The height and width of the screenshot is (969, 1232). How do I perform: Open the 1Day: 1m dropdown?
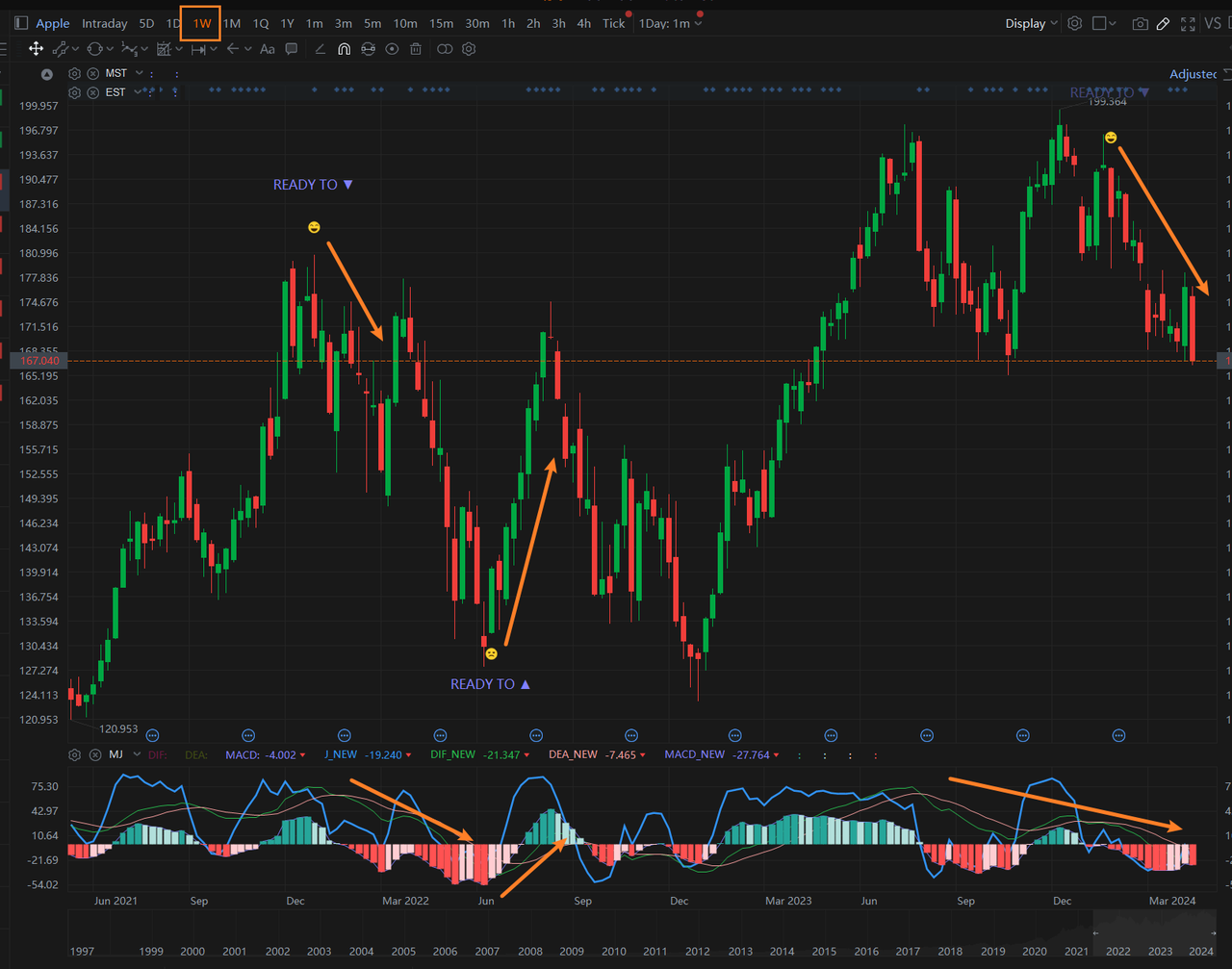coord(671,23)
